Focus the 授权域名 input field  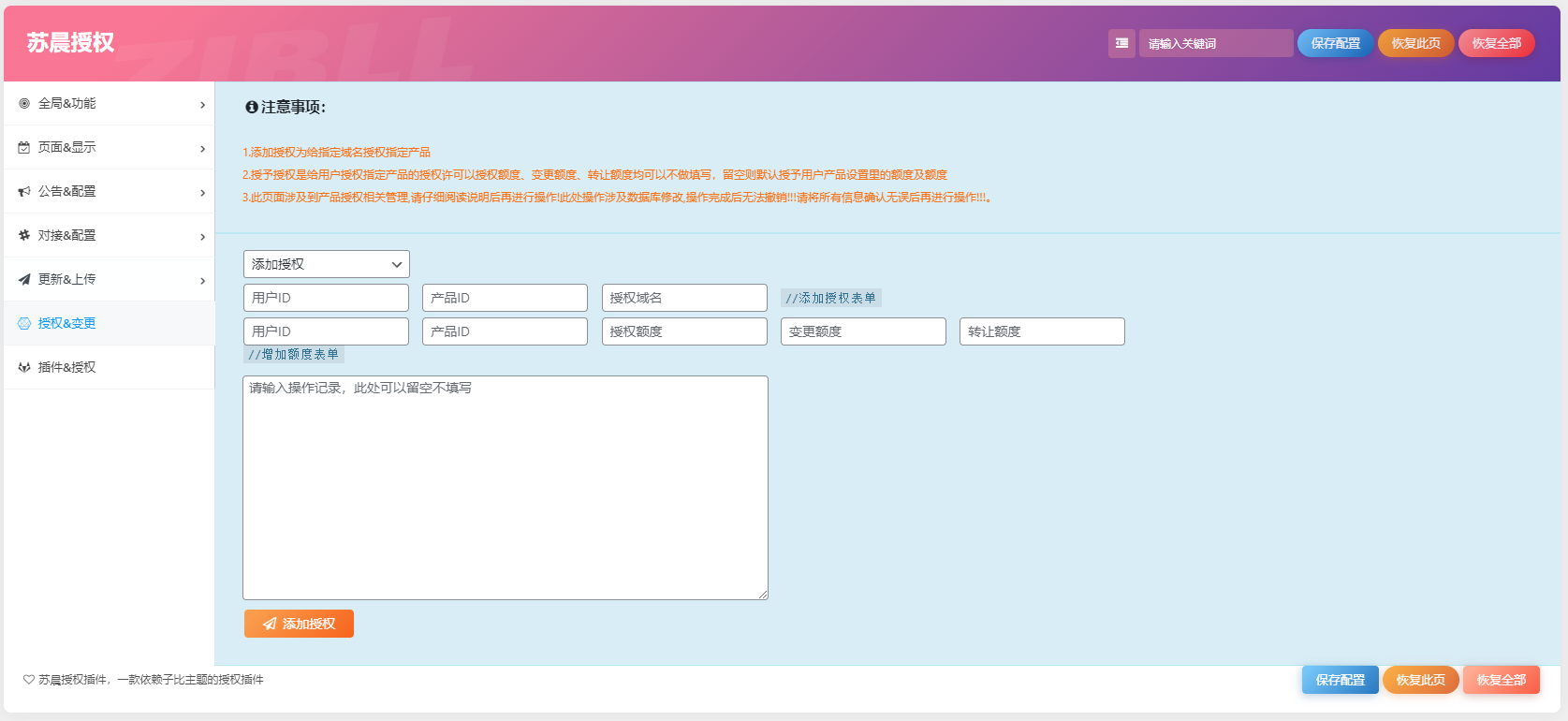pos(684,298)
